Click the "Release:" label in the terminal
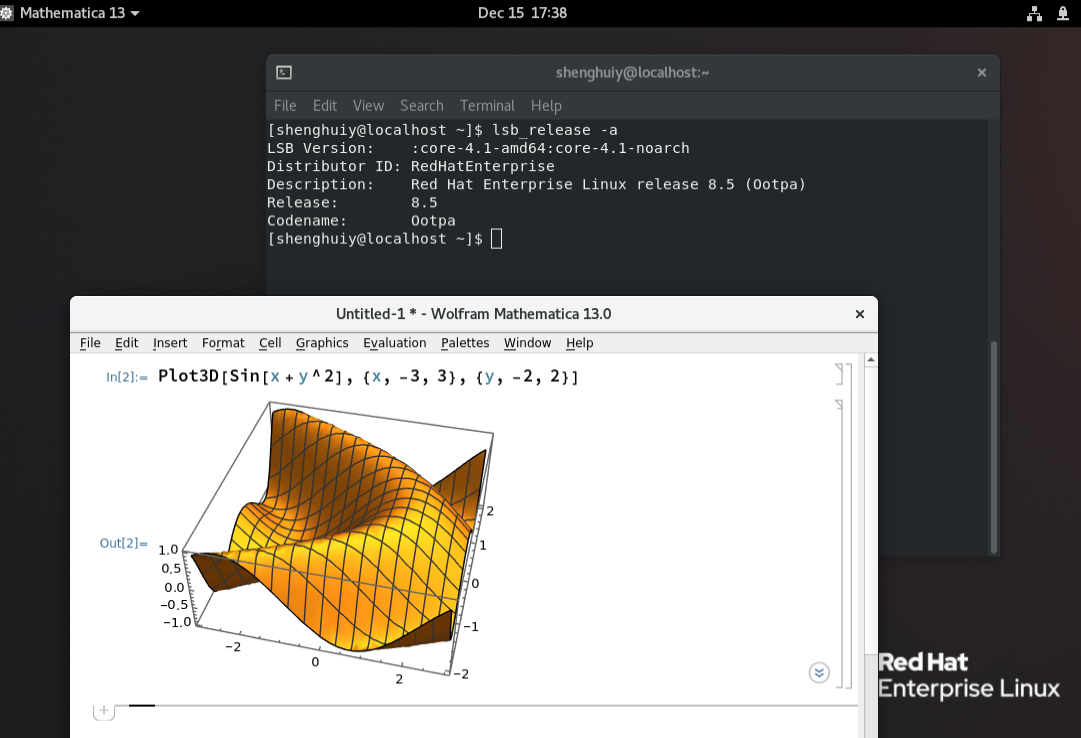Screen dimensions: 1081x738 pyautogui.click(x=302, y=203)
